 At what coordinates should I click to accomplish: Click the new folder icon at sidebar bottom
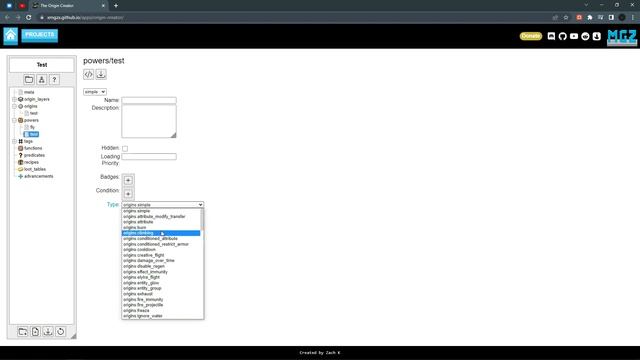pos(23,331)
